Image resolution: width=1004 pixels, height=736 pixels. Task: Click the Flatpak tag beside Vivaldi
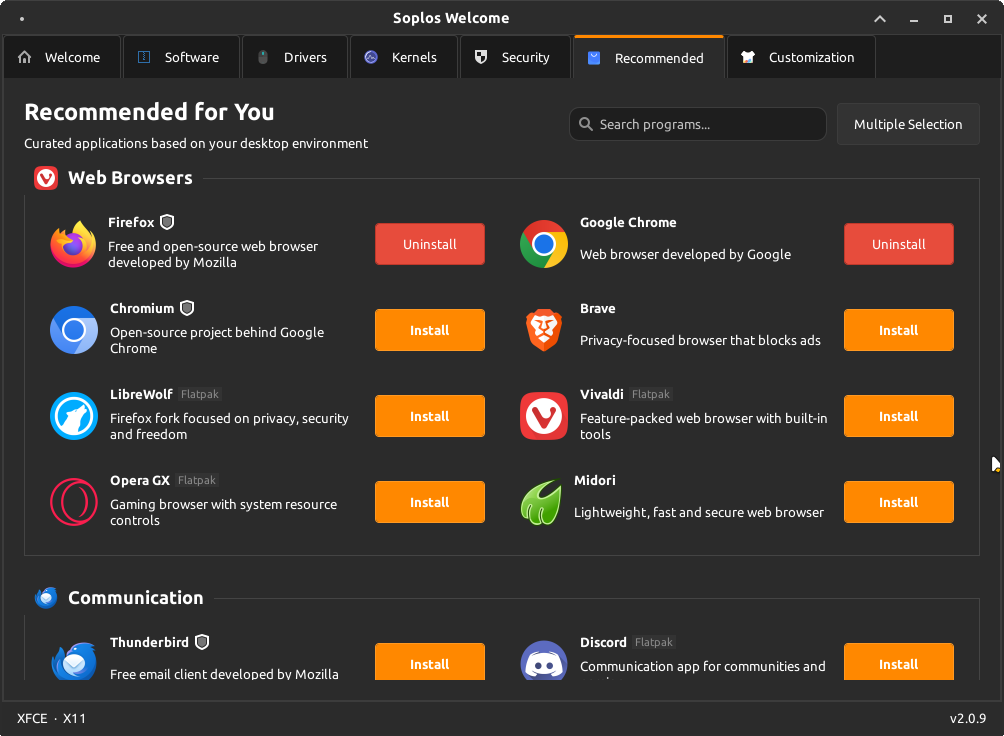(651, 394)
